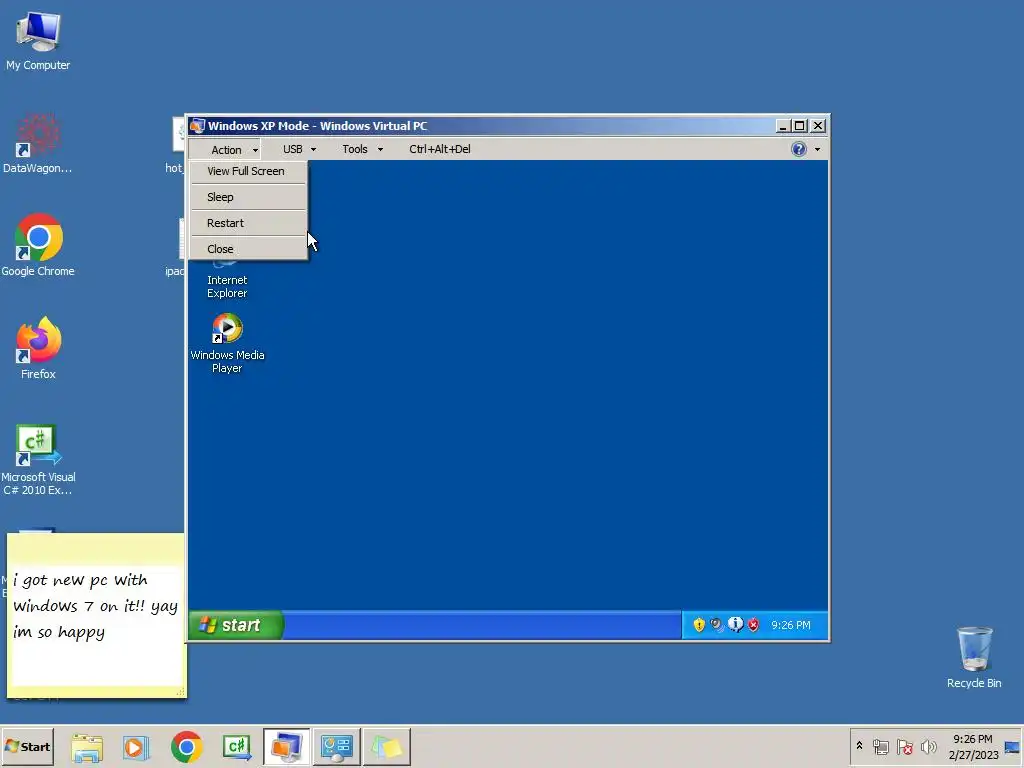Open Chrome from the taskbar
Screen dimensions: 1024x768
187,747
